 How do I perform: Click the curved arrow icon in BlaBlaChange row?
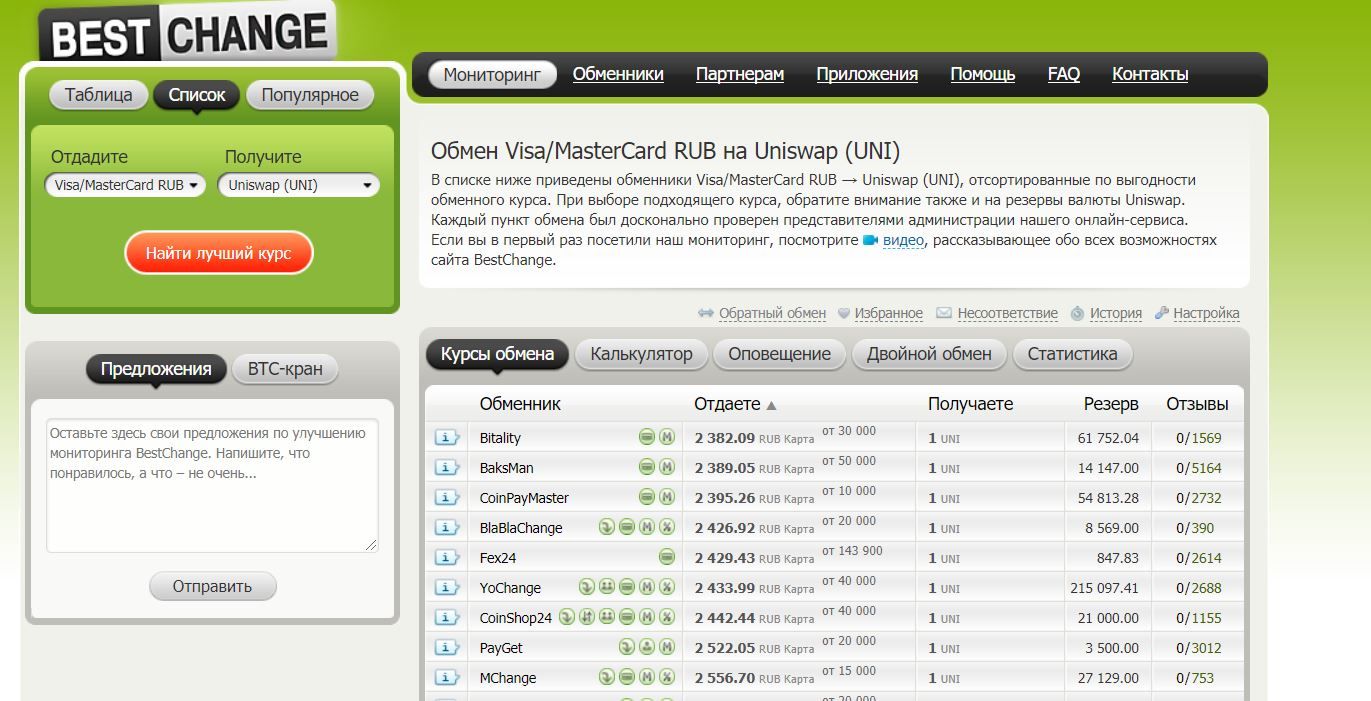point(607,527)
